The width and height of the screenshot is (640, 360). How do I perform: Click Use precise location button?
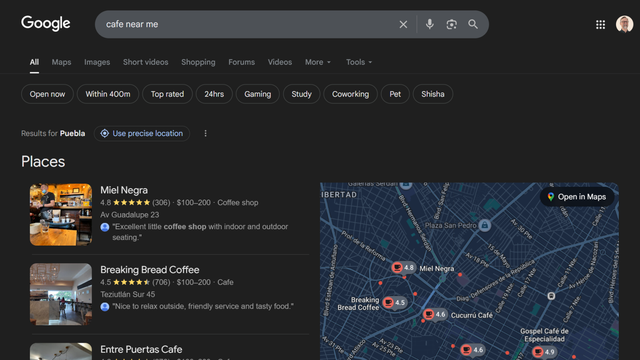click(x=142, y=133)
